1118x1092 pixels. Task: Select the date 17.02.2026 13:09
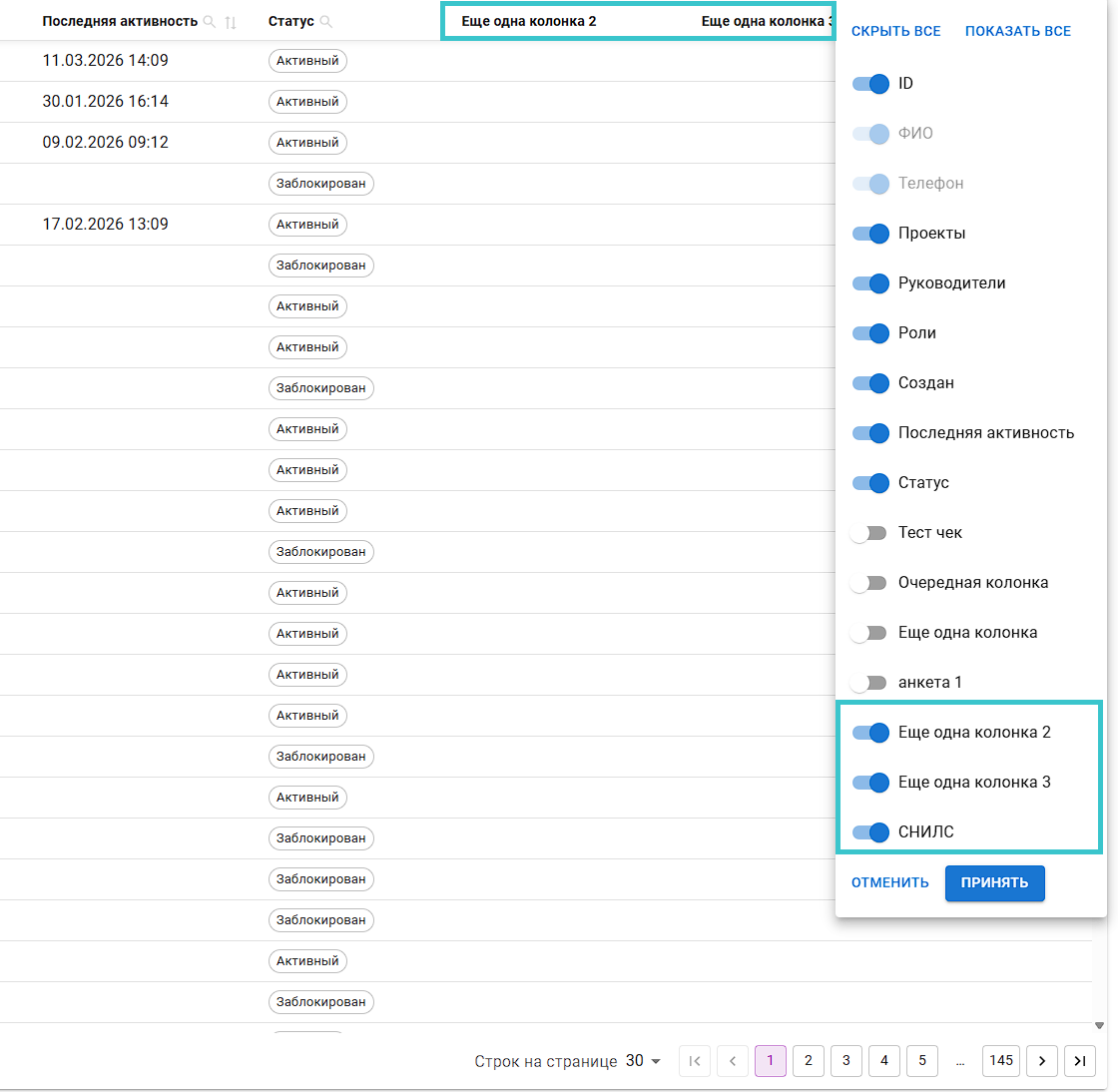coord(106,224)
